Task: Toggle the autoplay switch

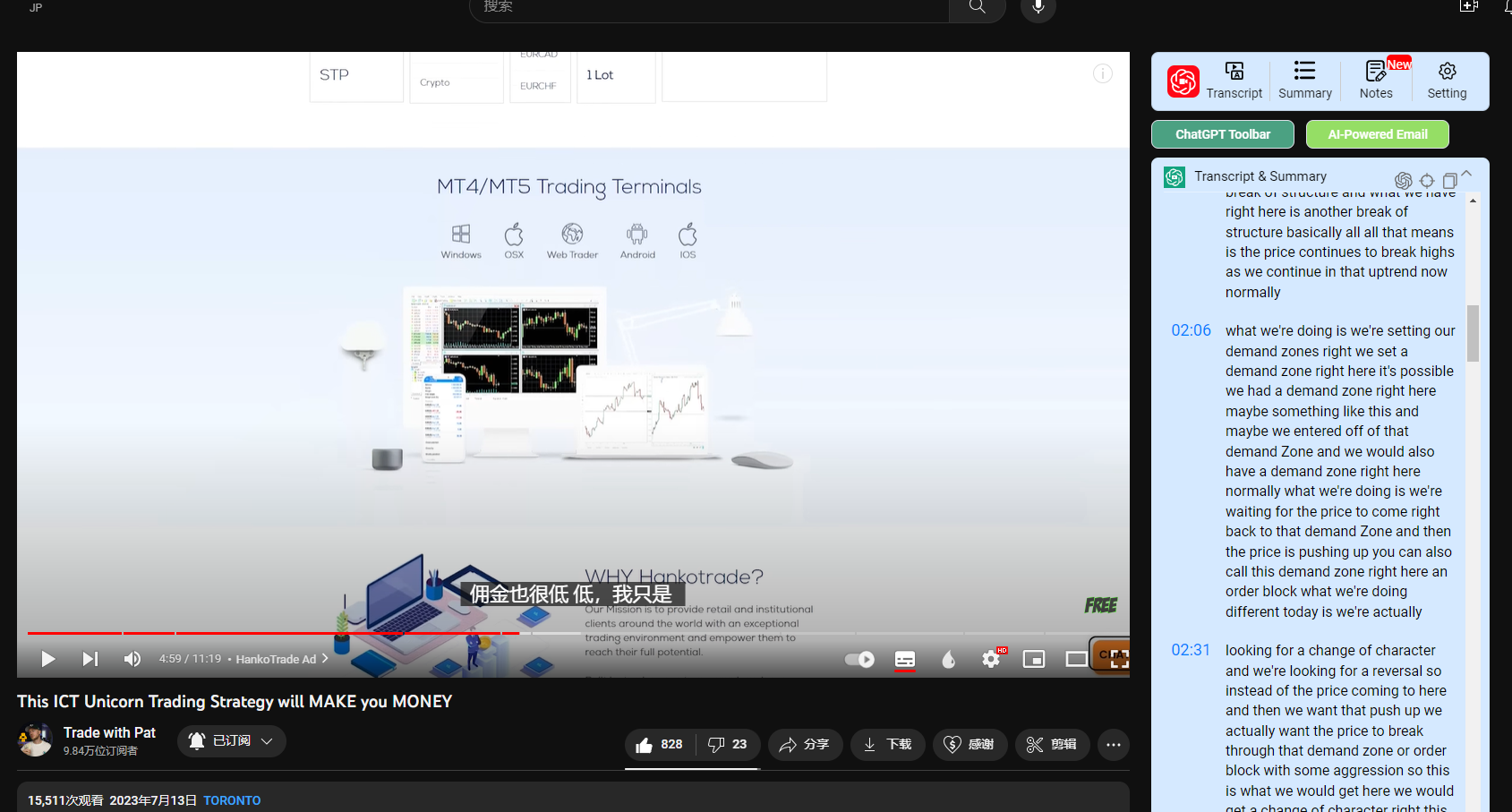Action: 859,659
